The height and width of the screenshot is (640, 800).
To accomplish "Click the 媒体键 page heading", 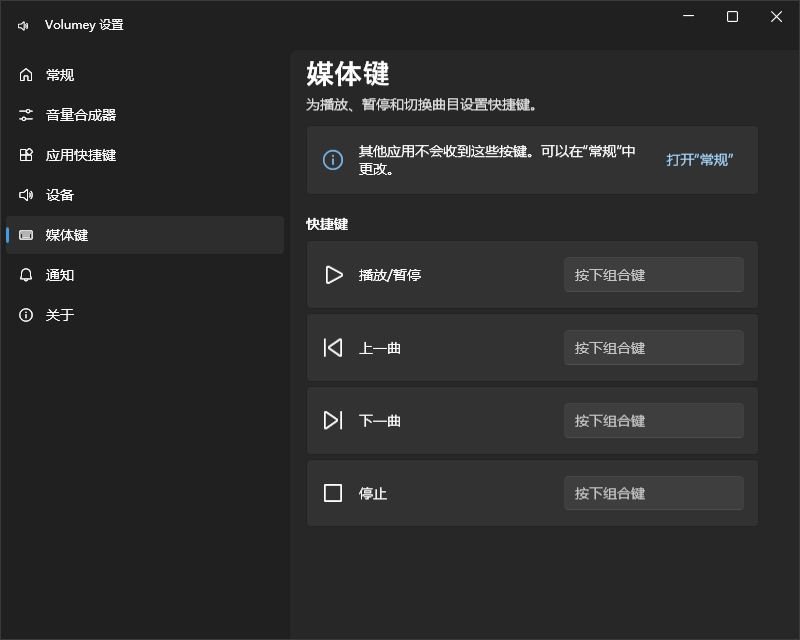I will pyautogui.click(x=348, y=74).
